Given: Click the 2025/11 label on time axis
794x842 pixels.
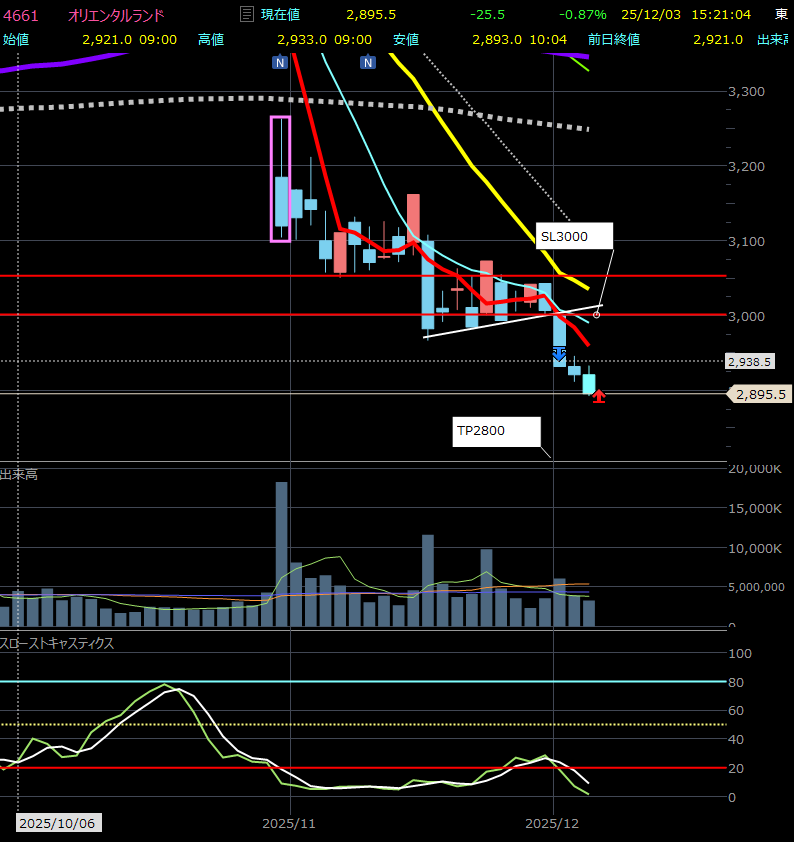Looking at the screenshot, I should point(288,823).
